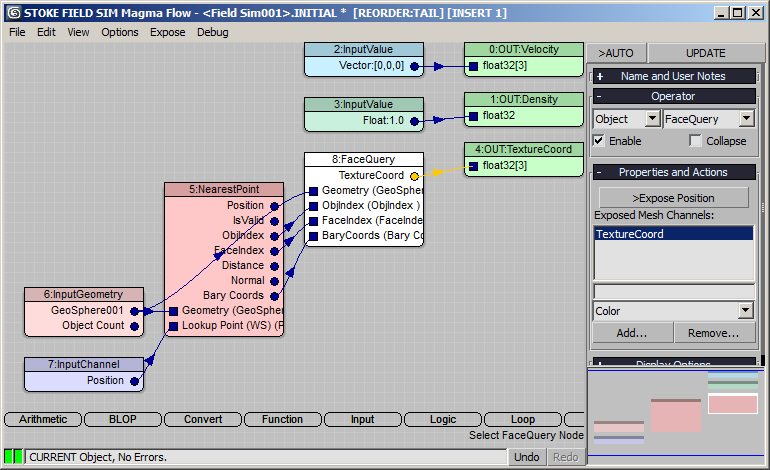Click the Remove... channel button

714,333
